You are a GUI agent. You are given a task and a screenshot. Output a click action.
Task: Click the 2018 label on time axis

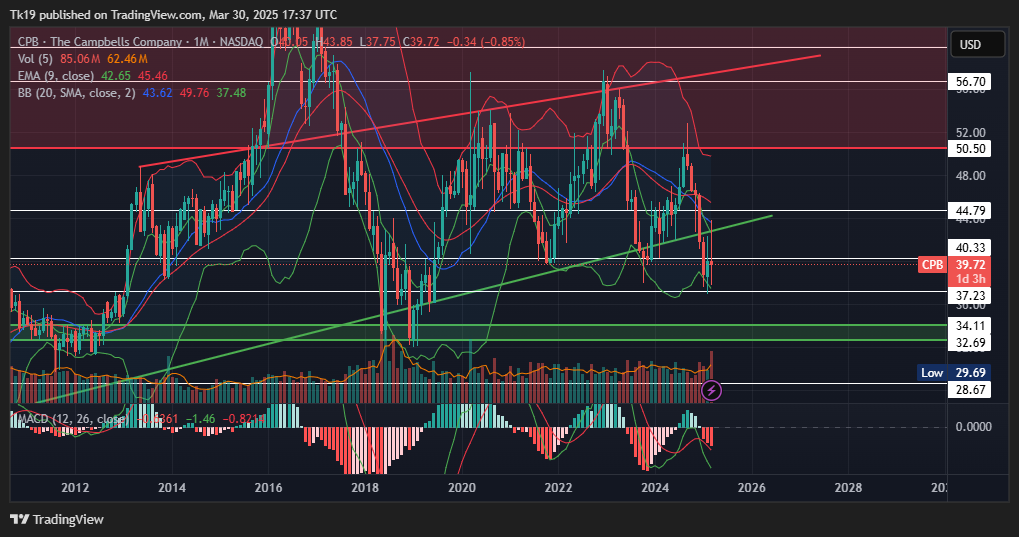point(365,488)
